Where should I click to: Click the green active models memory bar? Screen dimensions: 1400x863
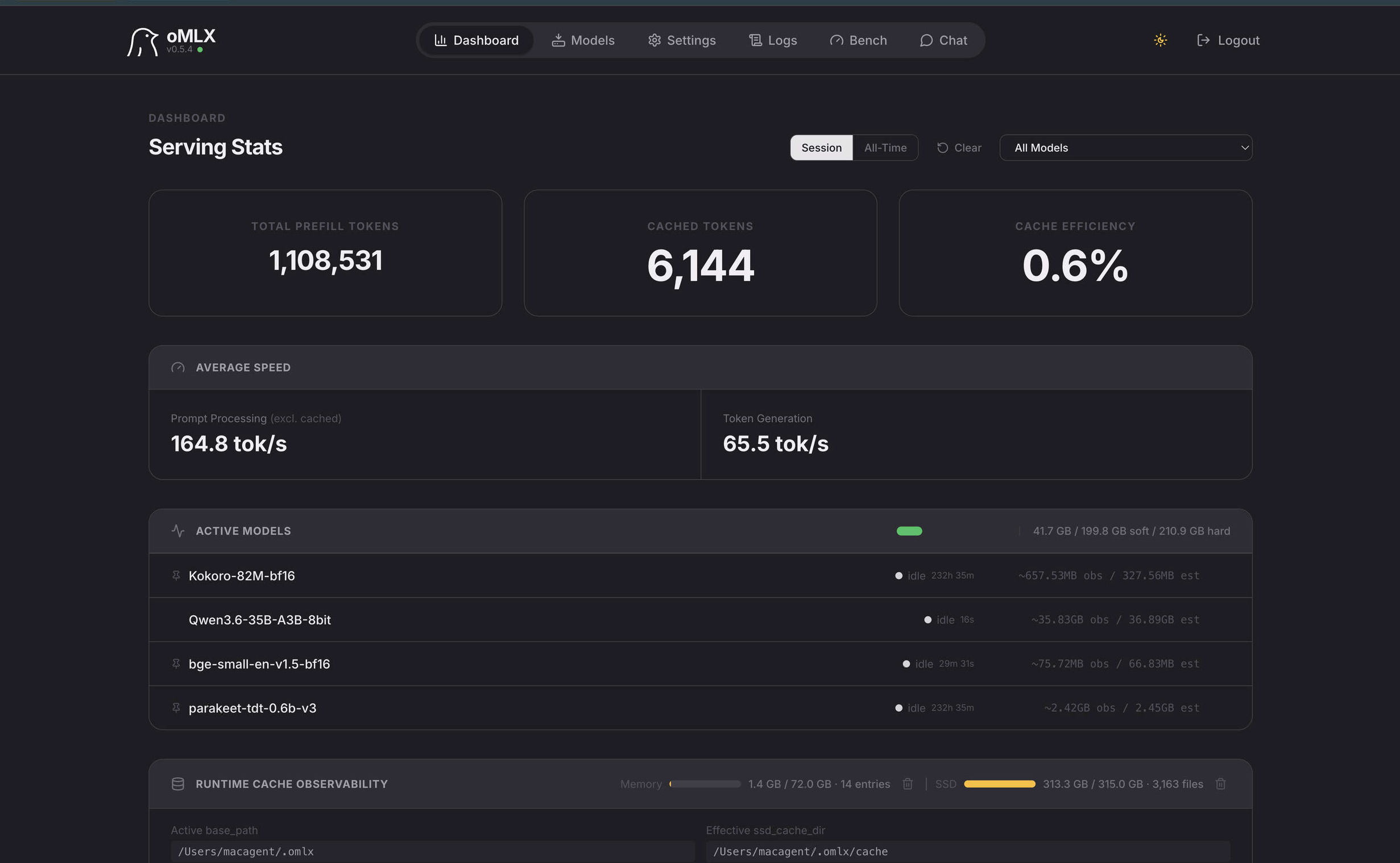point(909,531)
